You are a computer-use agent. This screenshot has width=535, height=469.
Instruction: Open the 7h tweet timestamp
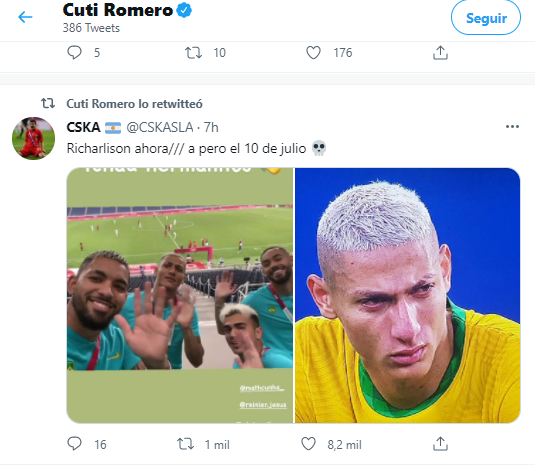coord(211,127)
